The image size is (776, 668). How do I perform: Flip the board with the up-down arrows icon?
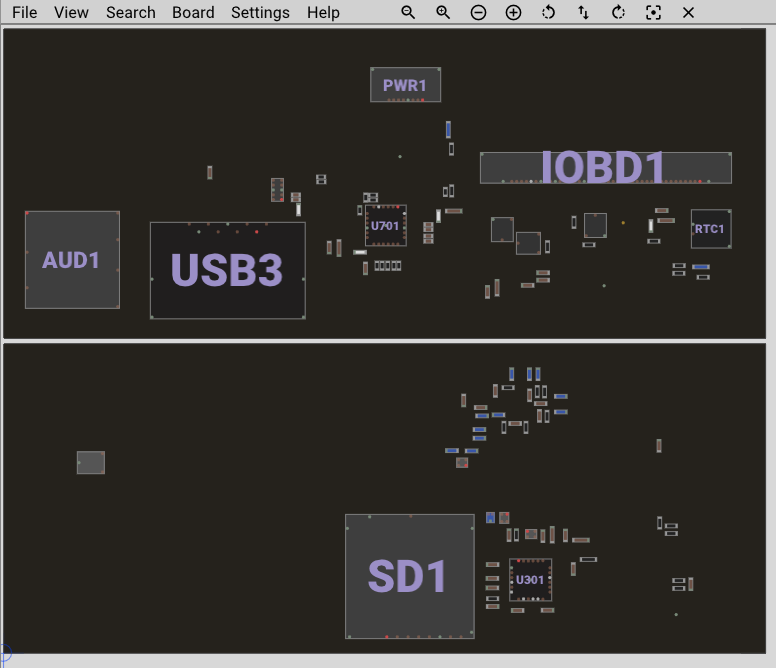(583, 13)
